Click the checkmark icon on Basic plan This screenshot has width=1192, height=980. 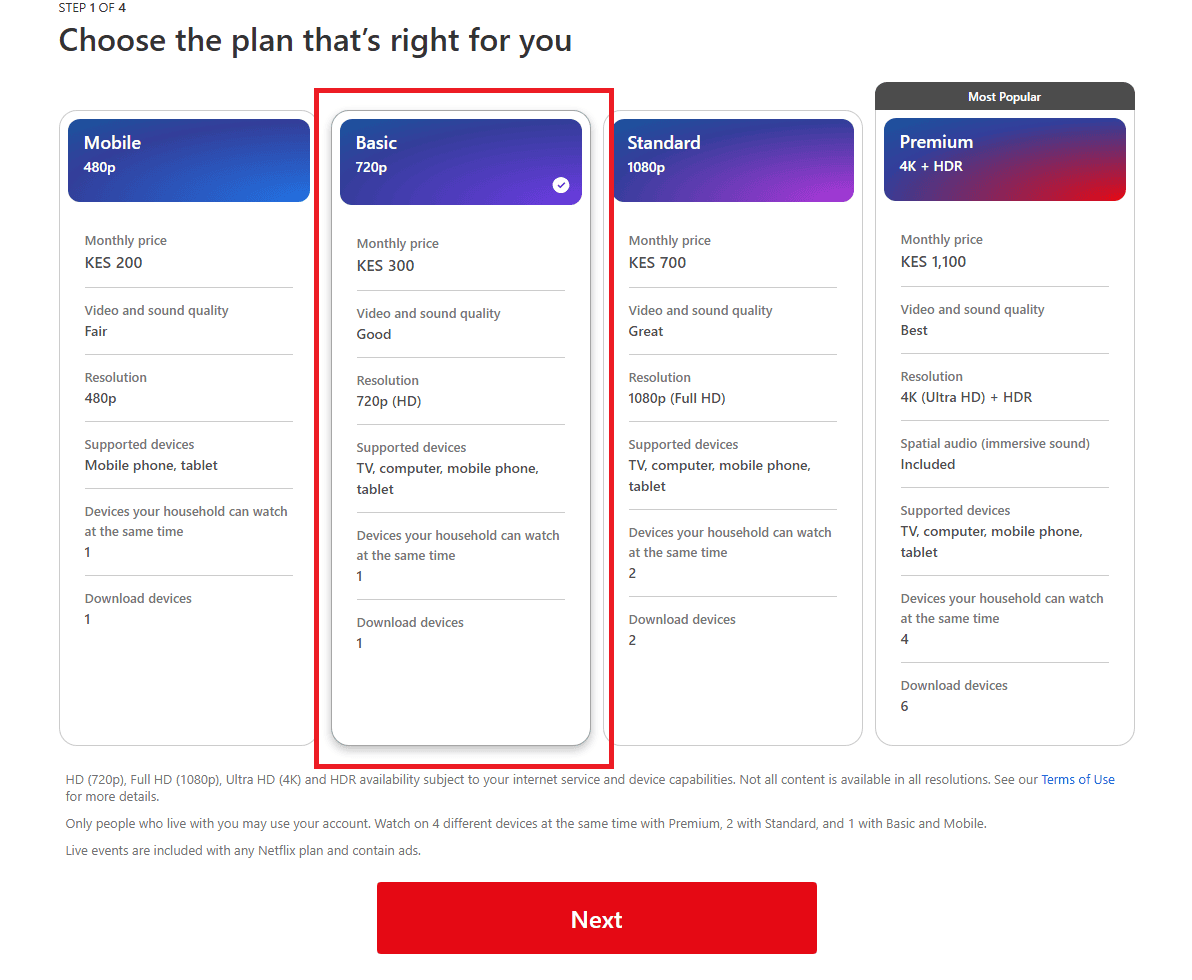click(x=561, y=185)
